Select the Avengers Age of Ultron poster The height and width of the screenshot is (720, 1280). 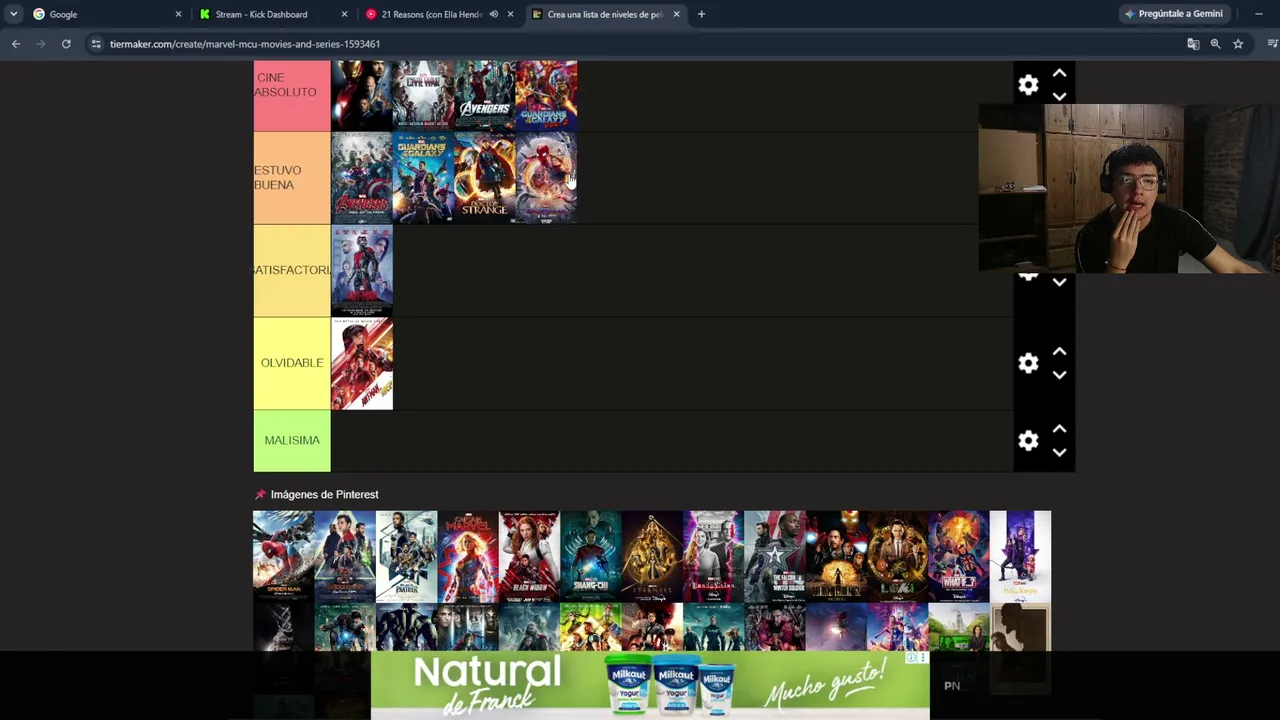click(x=362, y=178)
